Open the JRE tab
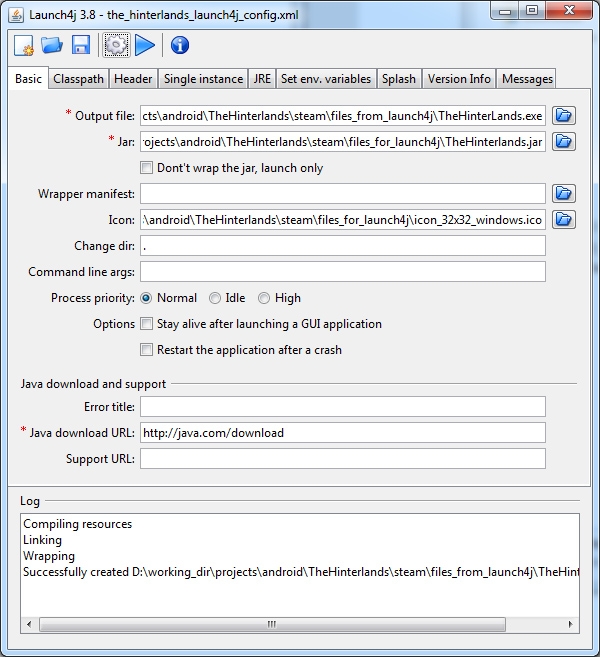Viewport: 600px width, 657px height. [x=262, y=79]
